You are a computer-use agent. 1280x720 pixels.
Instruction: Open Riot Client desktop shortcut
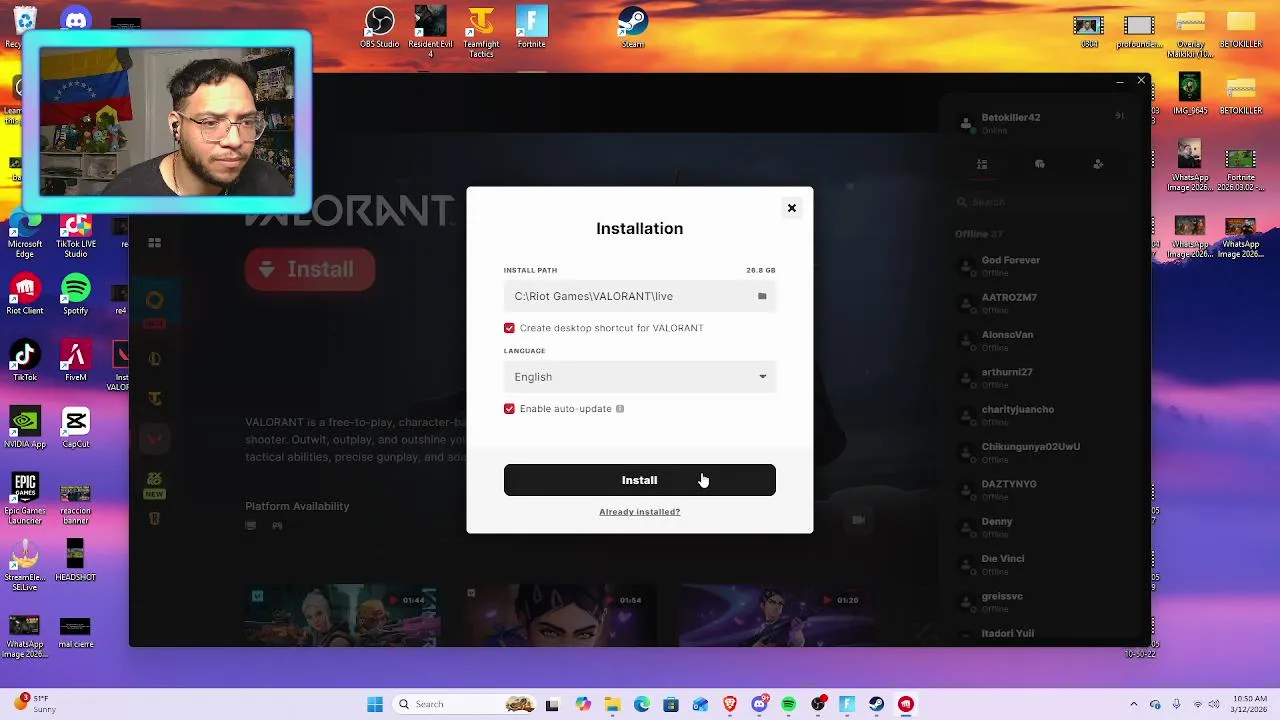click(25, 295)
